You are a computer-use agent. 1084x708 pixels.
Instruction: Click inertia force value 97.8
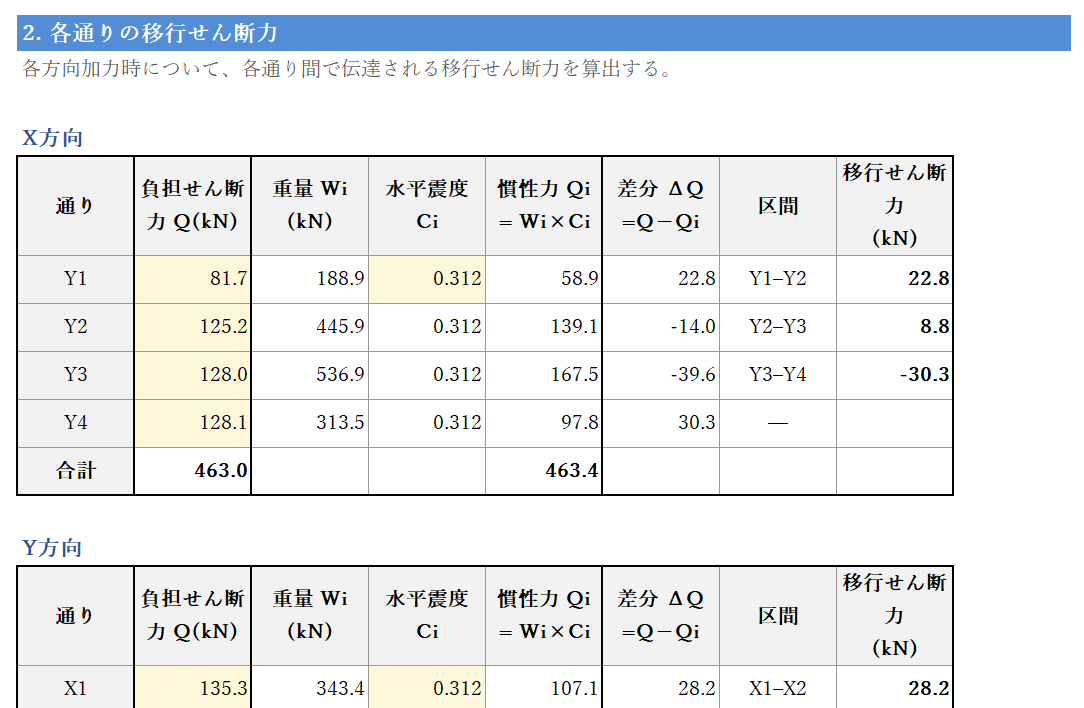544,423
